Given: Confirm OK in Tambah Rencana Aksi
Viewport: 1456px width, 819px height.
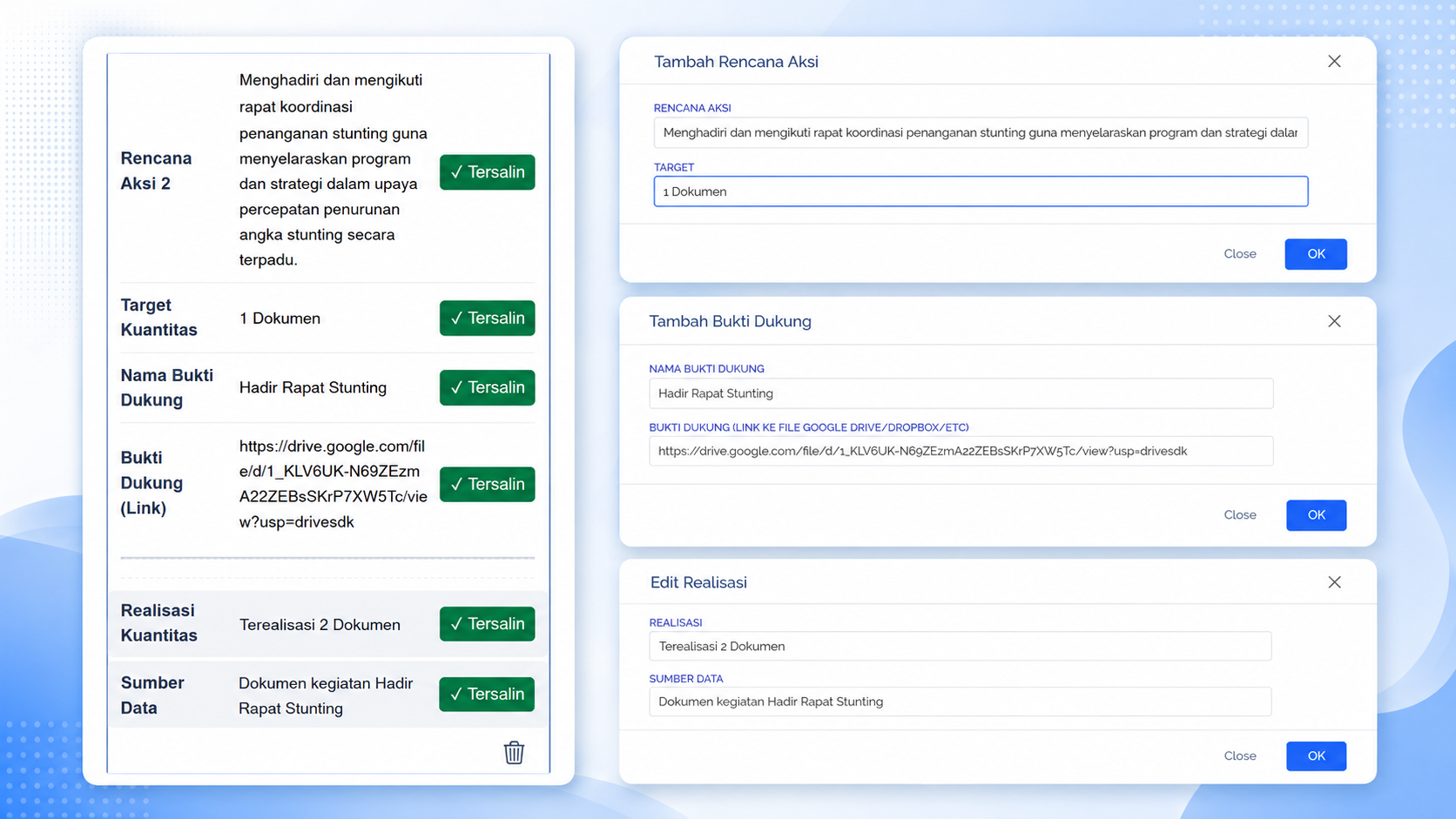Looking at the screenshot, I should click(x=1316, y=254).
